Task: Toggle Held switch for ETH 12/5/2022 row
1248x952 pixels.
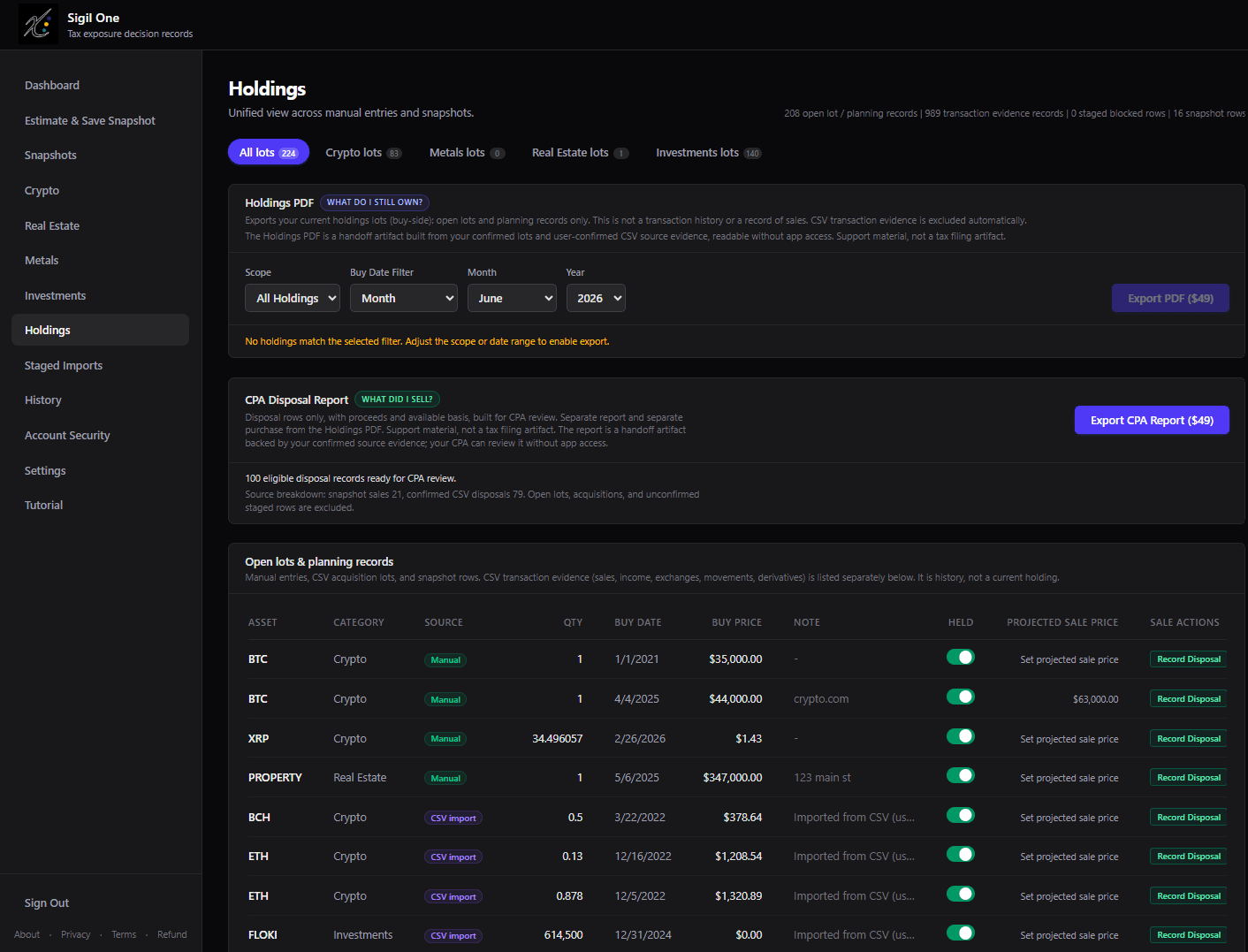Action: tap(960, 894)
